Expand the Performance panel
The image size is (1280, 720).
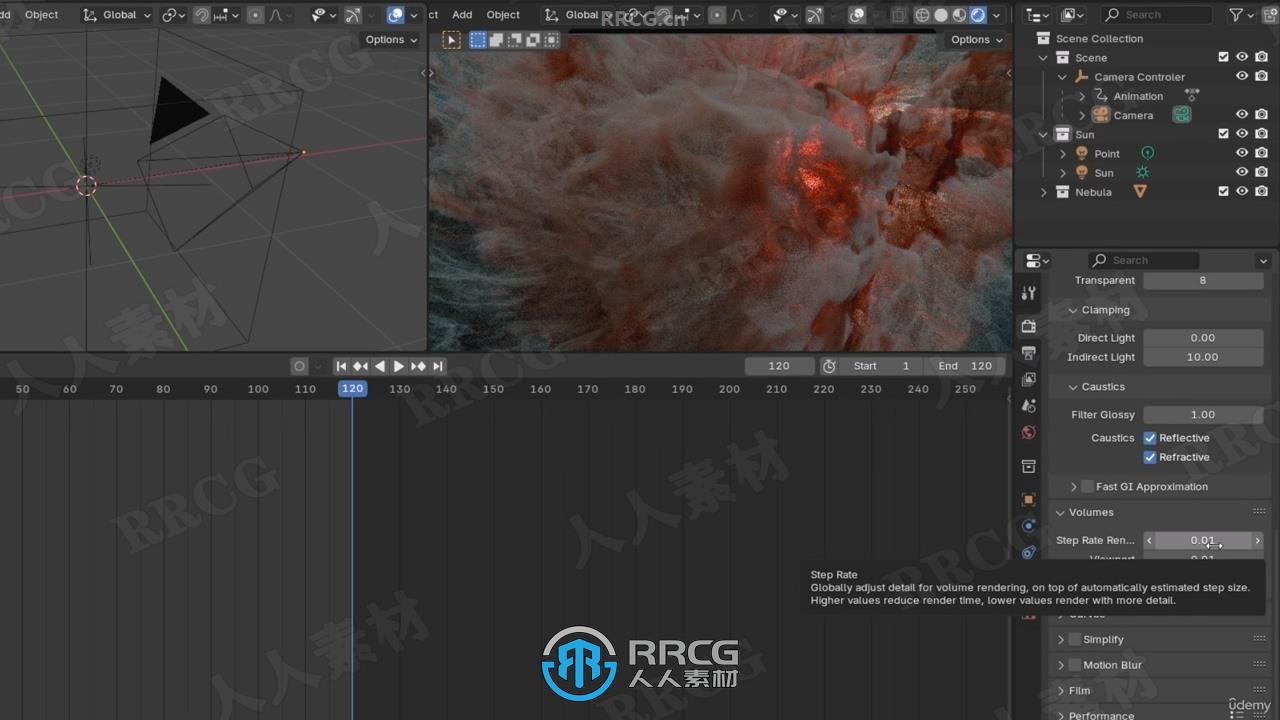coord(1061,715)
